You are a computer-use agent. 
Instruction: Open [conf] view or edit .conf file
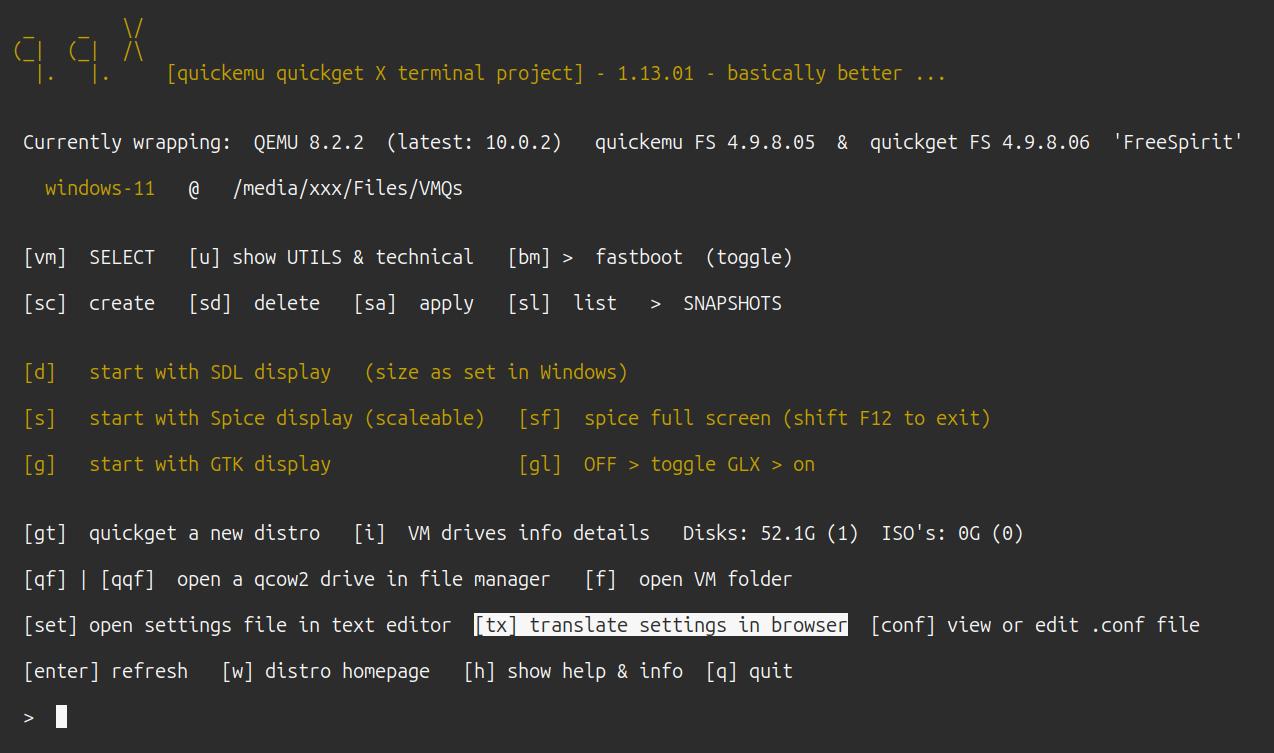click(x=1035, y=626)
